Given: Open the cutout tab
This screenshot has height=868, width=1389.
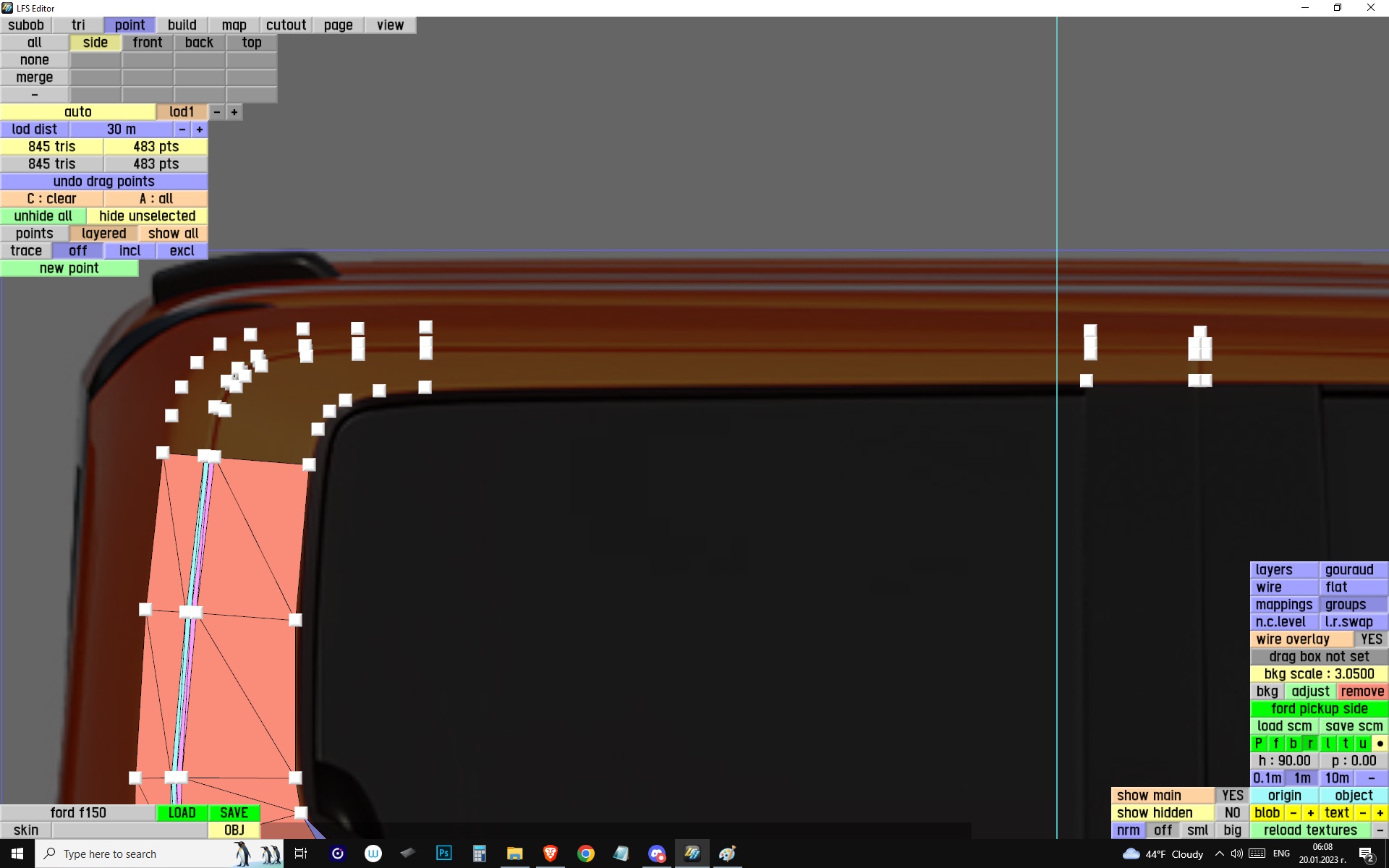Looking at the screenshot, I should [x=286, y=25].
